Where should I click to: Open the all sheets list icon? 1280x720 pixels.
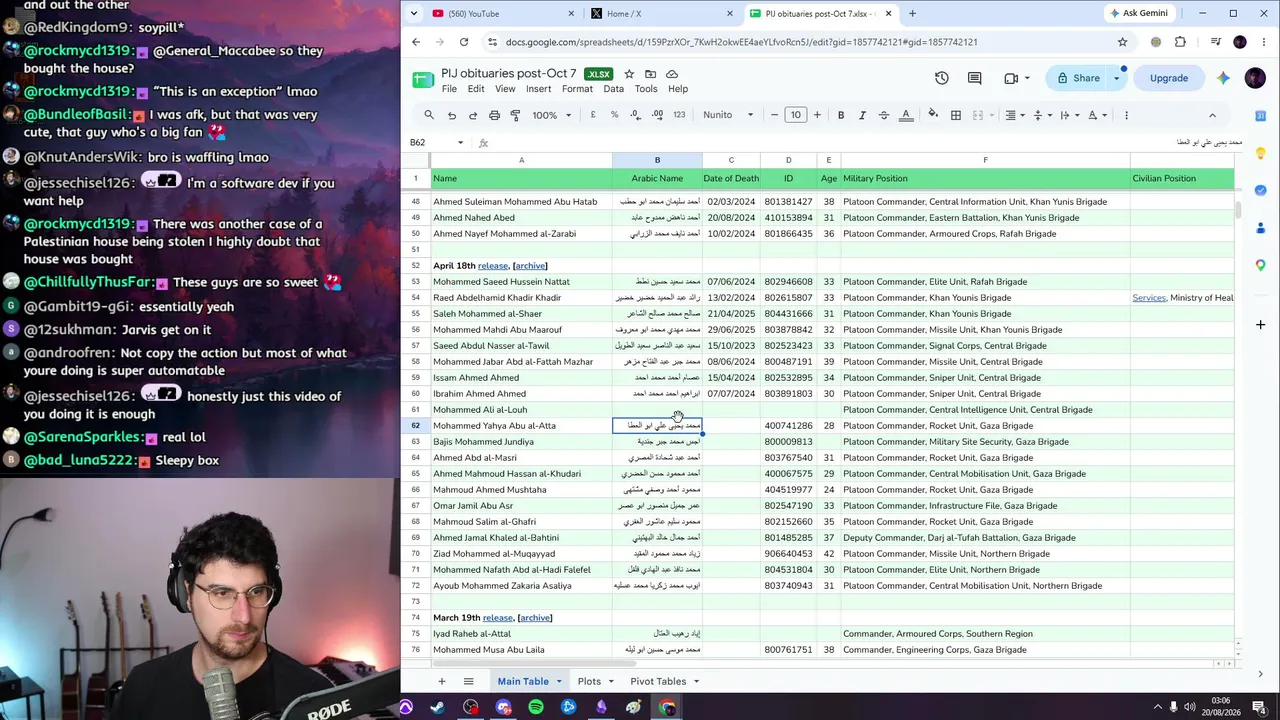click(468, 682)
